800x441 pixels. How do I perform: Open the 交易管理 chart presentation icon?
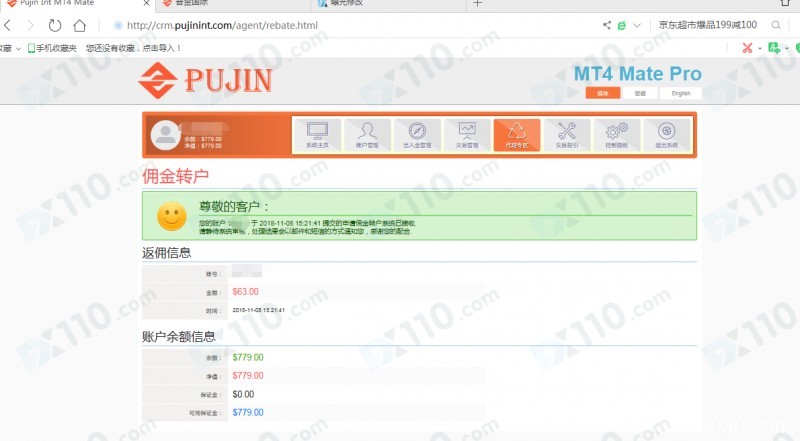[x=467, y=135]
